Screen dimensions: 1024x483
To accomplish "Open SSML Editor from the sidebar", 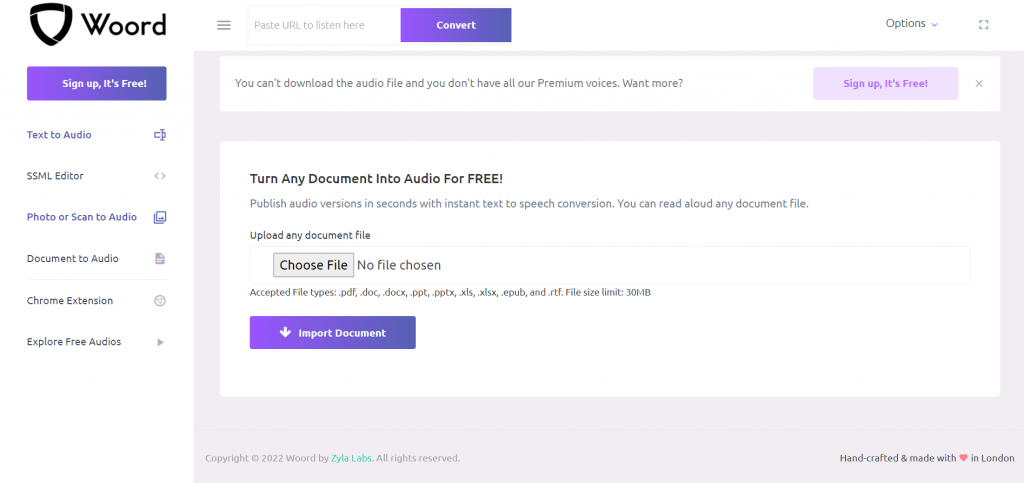I will tap(55, 176).
